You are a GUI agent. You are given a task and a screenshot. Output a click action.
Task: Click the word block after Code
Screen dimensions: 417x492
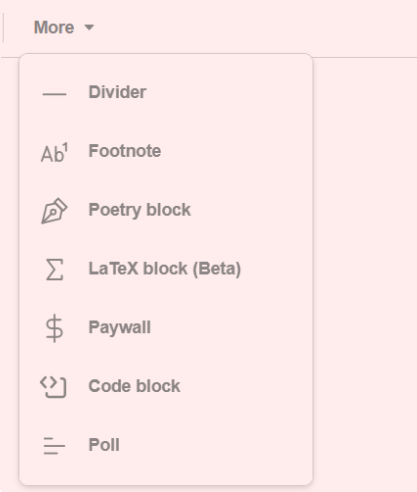(x=158, y=386)
